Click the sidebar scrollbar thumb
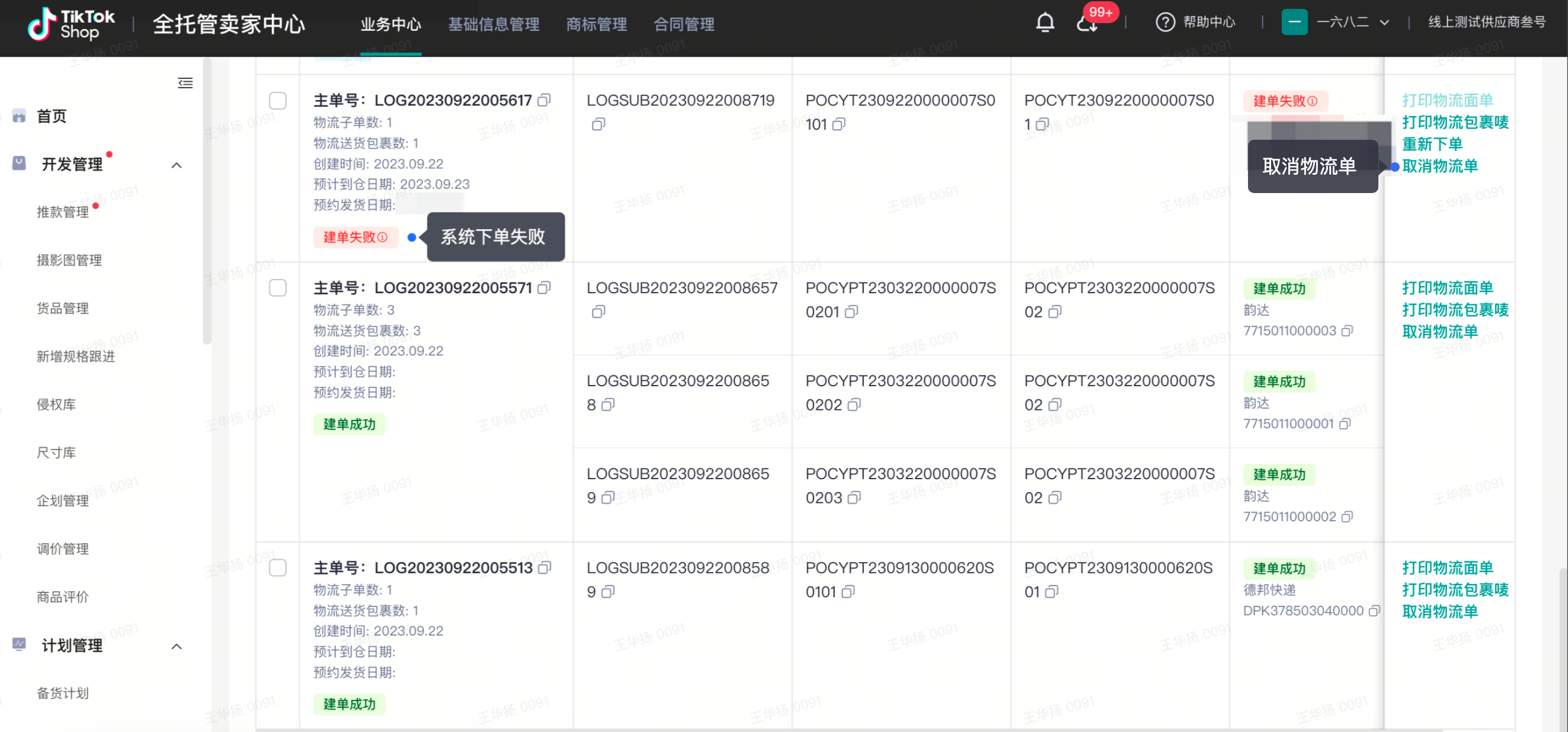Image resolution: width=1568 pixels, height=732 pixels. (207, 201)
